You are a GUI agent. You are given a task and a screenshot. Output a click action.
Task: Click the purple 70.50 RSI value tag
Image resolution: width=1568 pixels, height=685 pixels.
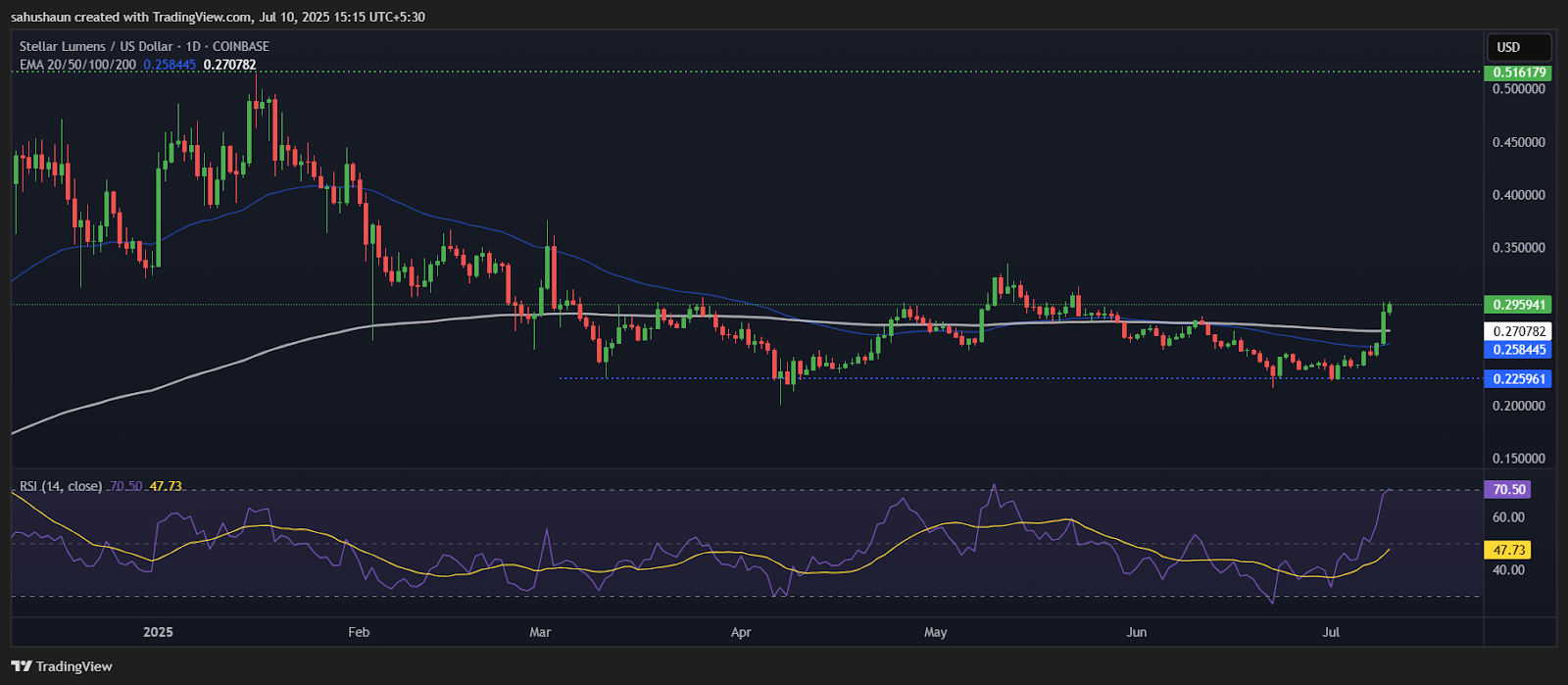pyautogui.click(x=1506, y=489)
